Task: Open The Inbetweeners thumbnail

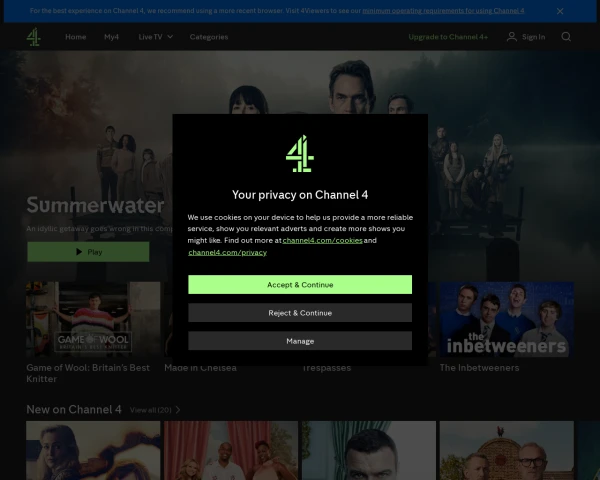Action: click(x=507, y=320)
